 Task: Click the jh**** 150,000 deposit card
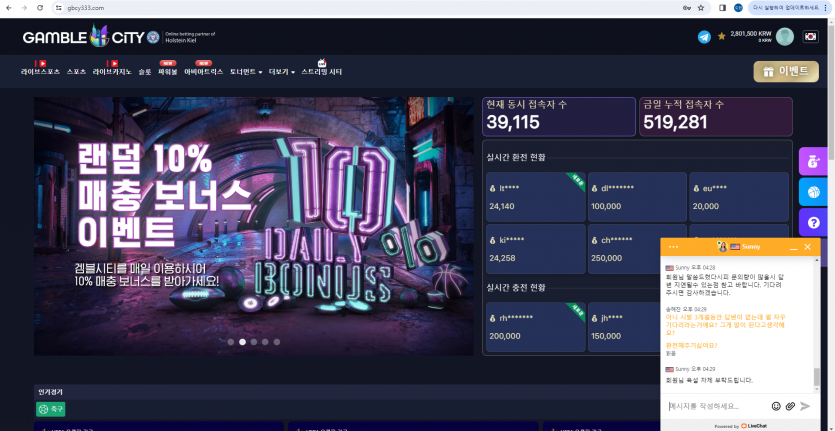[x=624, y=327]
